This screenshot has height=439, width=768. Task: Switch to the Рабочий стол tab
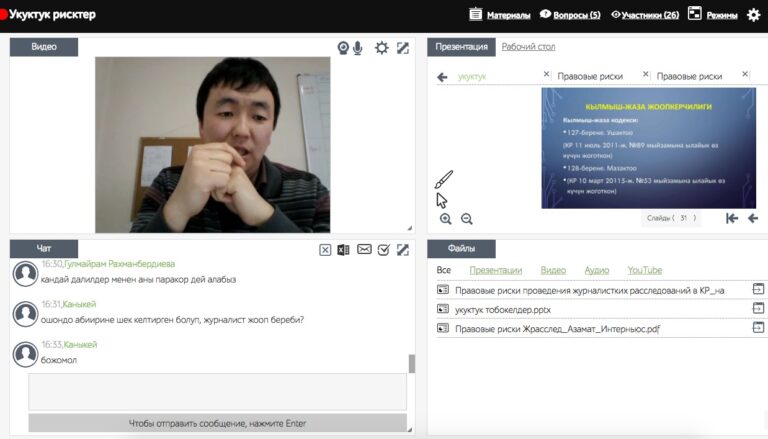pos(528,47)
